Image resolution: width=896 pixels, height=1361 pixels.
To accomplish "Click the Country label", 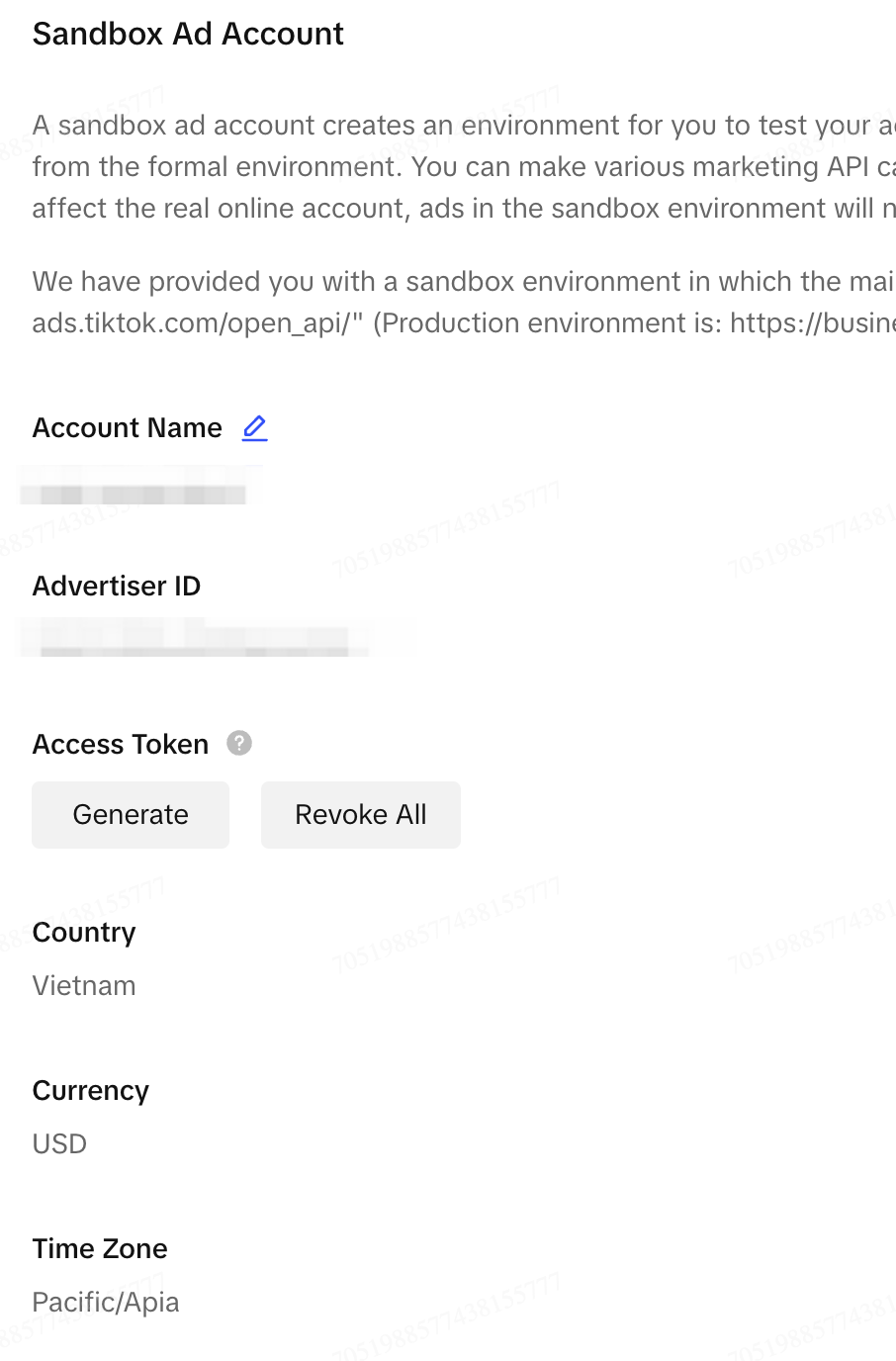I will pos(84,933).
